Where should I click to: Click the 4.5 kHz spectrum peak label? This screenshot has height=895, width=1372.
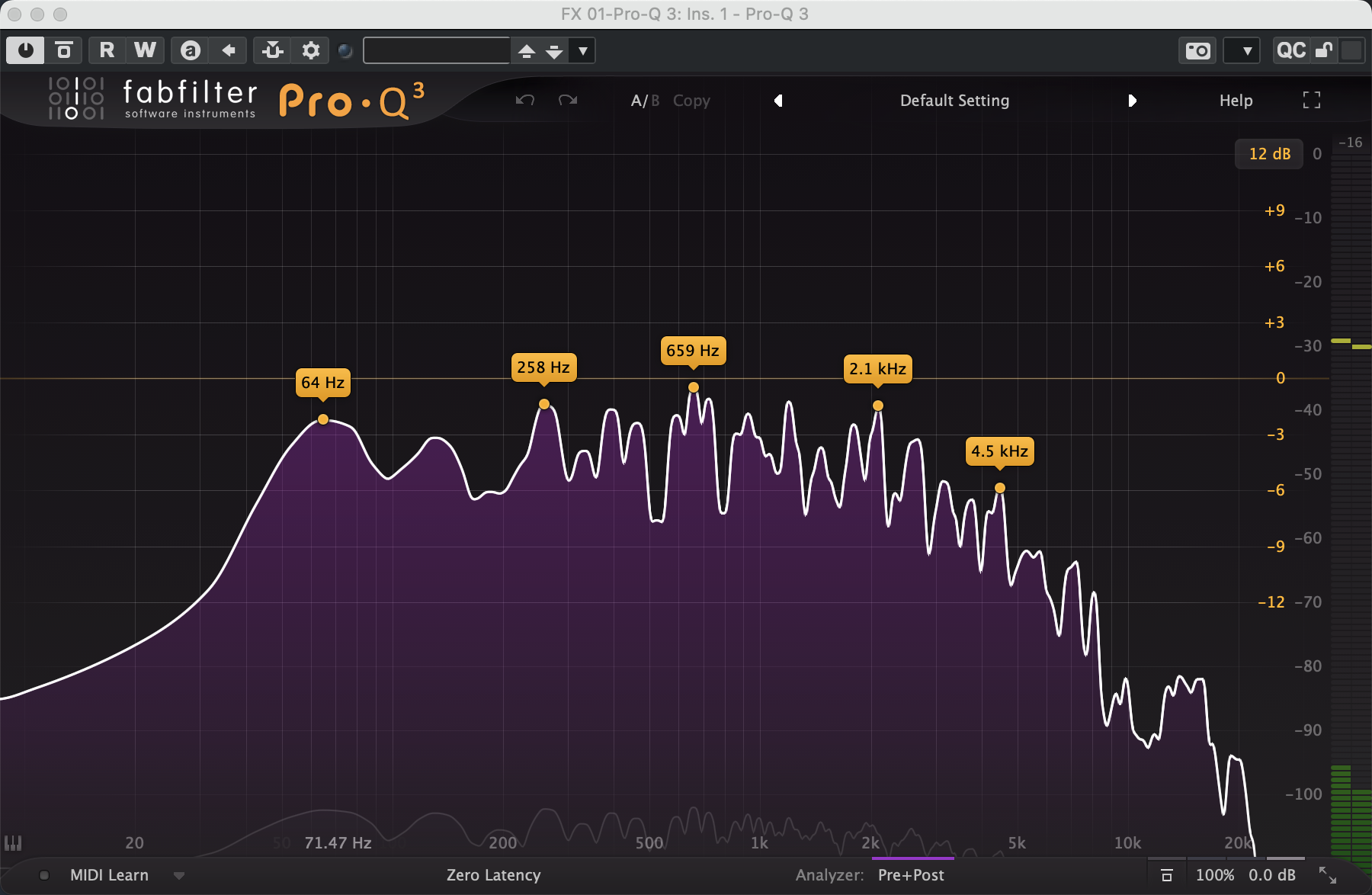1000,451
